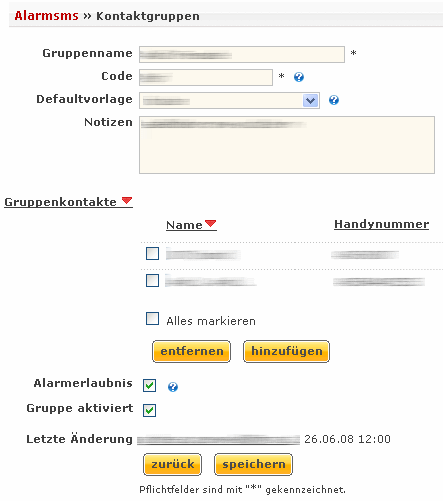The width and height of the screenshot is (443, 501).
Task: Sort contacts by Handynummer header
Action: [381, 224]
